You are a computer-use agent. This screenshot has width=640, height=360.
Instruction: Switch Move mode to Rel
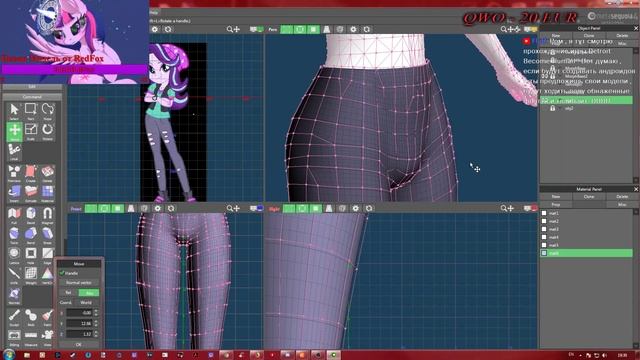pyautogui.click(x=69, y=293)
